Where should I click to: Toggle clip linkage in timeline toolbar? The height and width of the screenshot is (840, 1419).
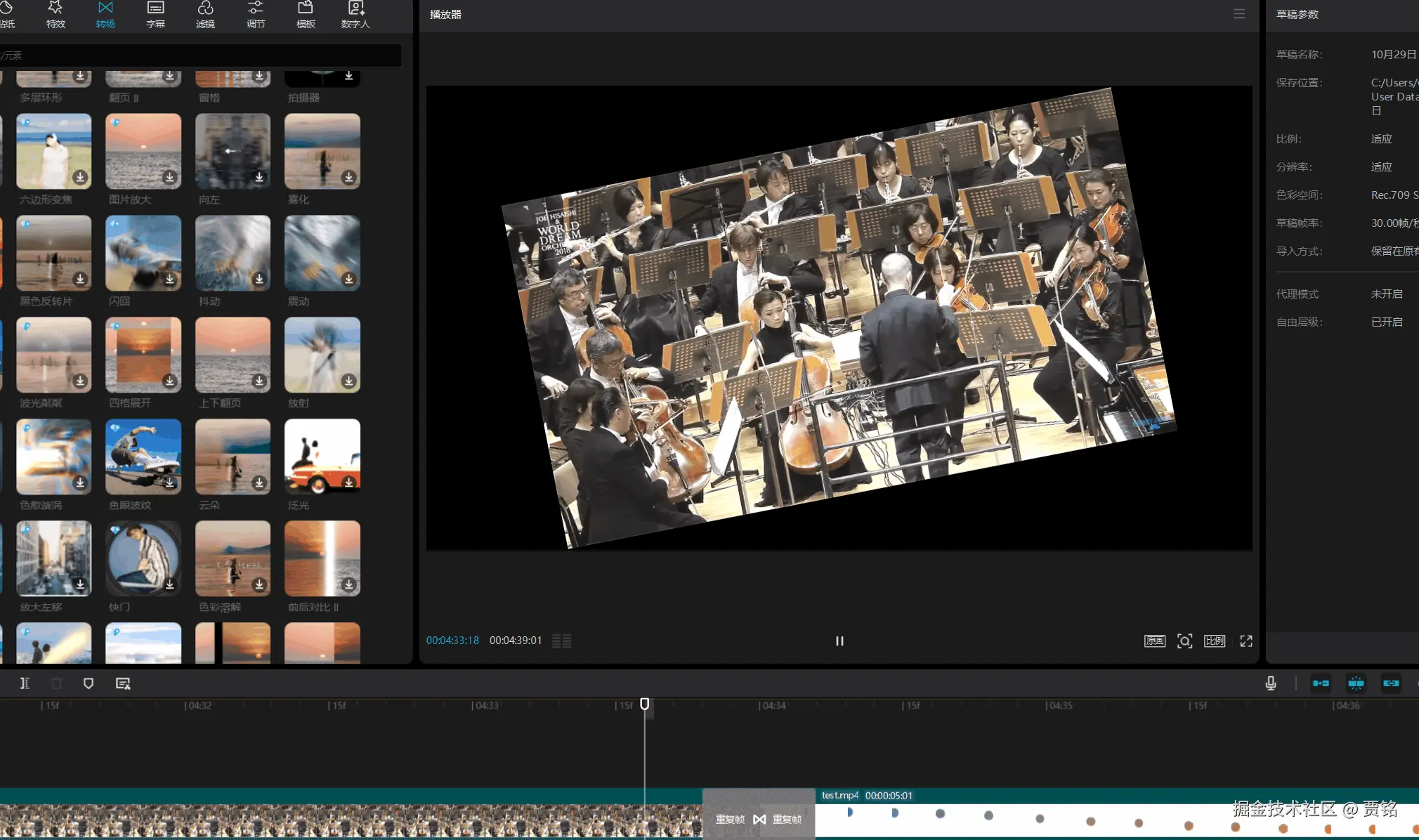point(1391,683)
